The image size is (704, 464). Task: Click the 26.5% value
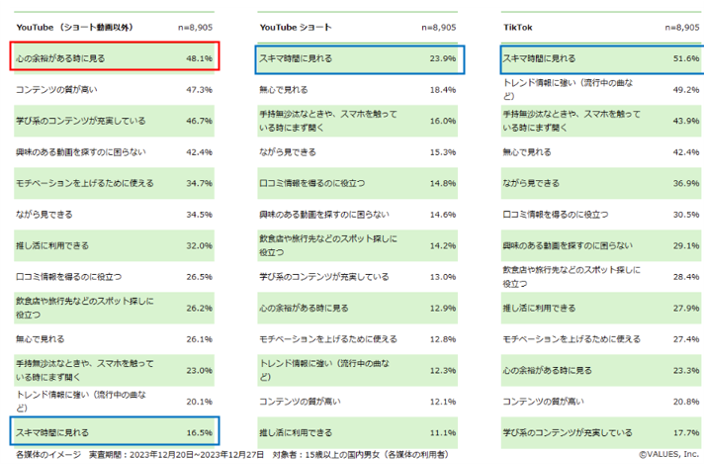tap(199, 277)
